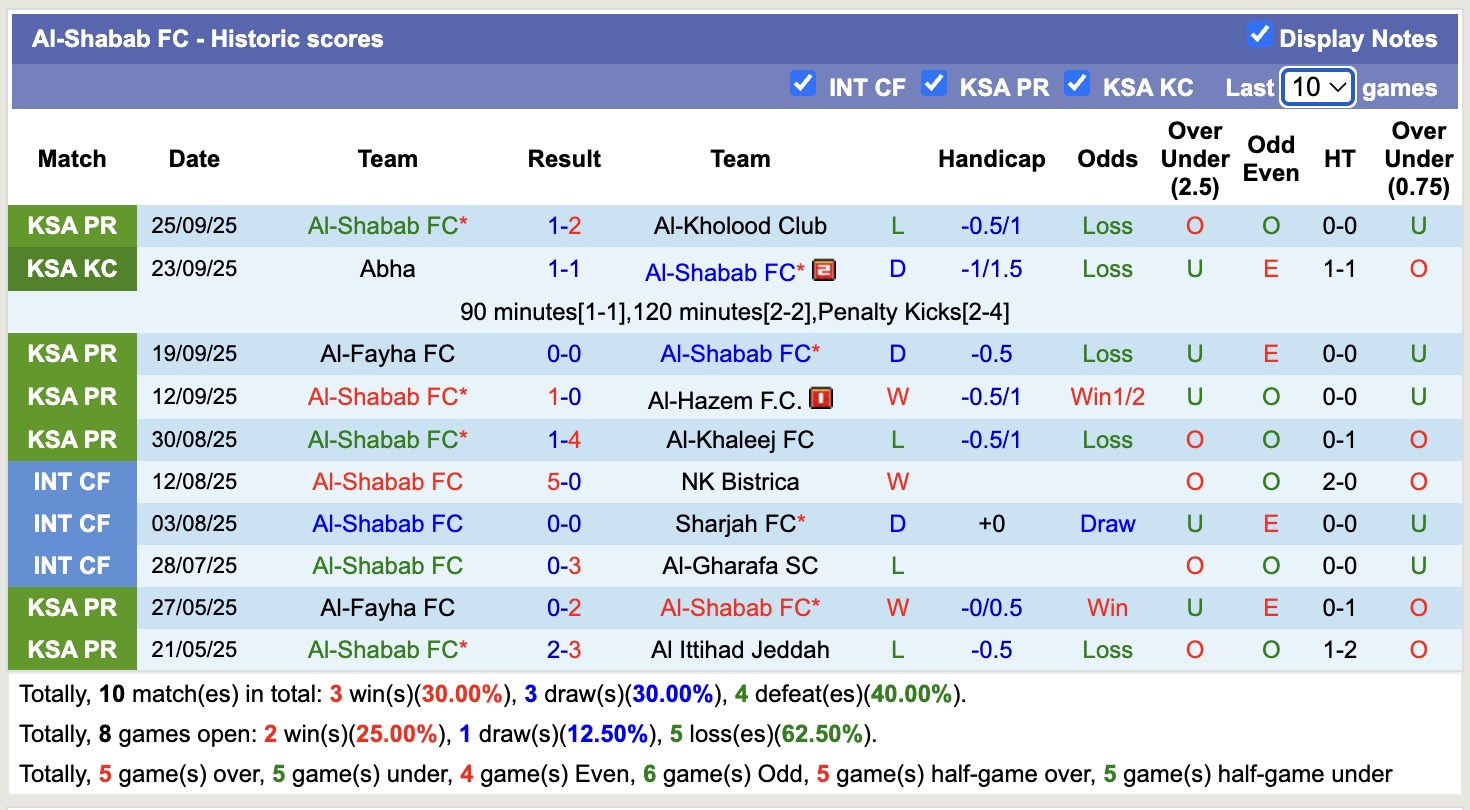Click the KSA KC league badge in the table

pyautogui.click(x=73, y=269)
